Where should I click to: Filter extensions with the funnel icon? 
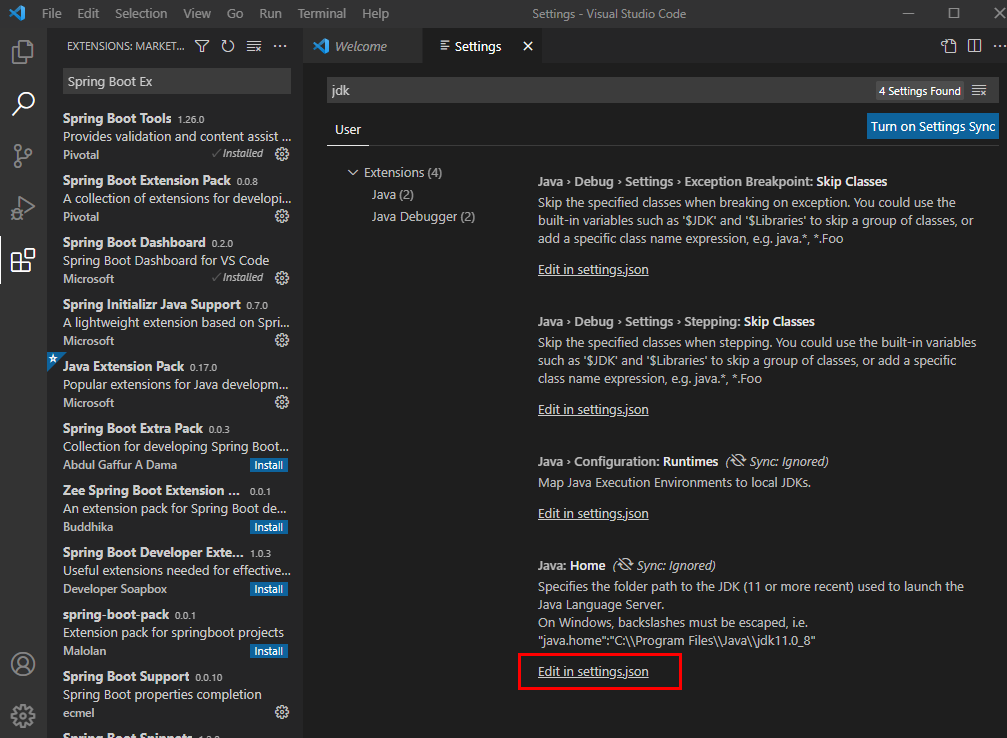pos(202,46)
